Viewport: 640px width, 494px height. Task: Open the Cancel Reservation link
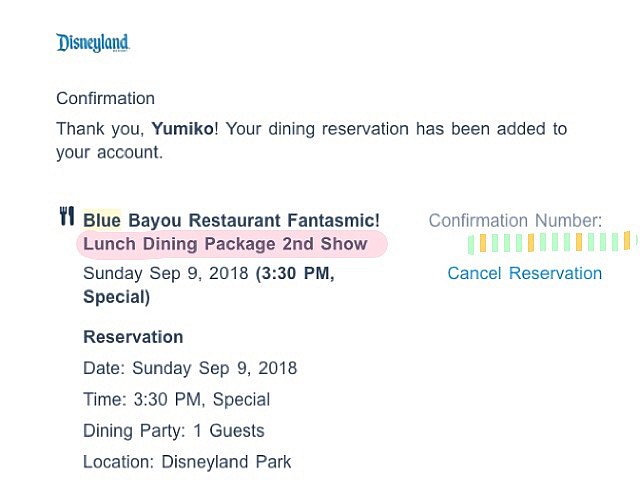(x=524, y=273)
